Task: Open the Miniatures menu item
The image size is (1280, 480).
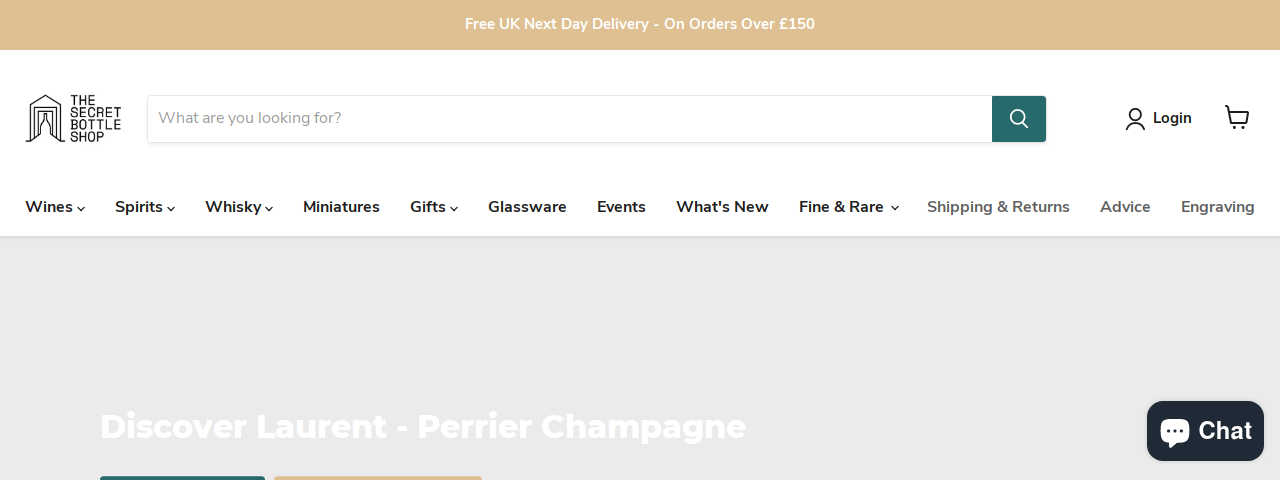Action: 341,207
